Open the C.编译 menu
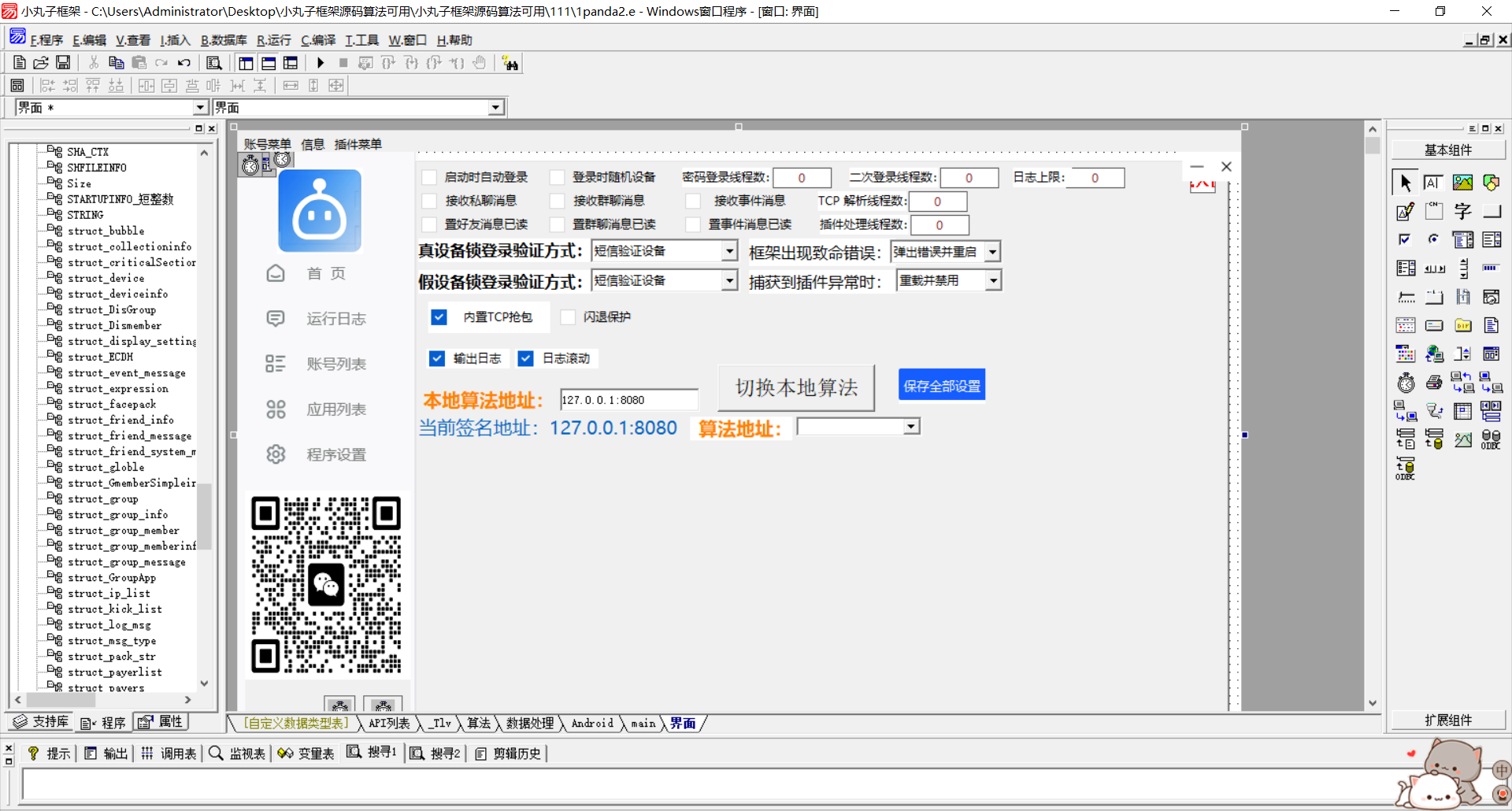The width and height of the screenshot is (1512, 811). (318, 40)
